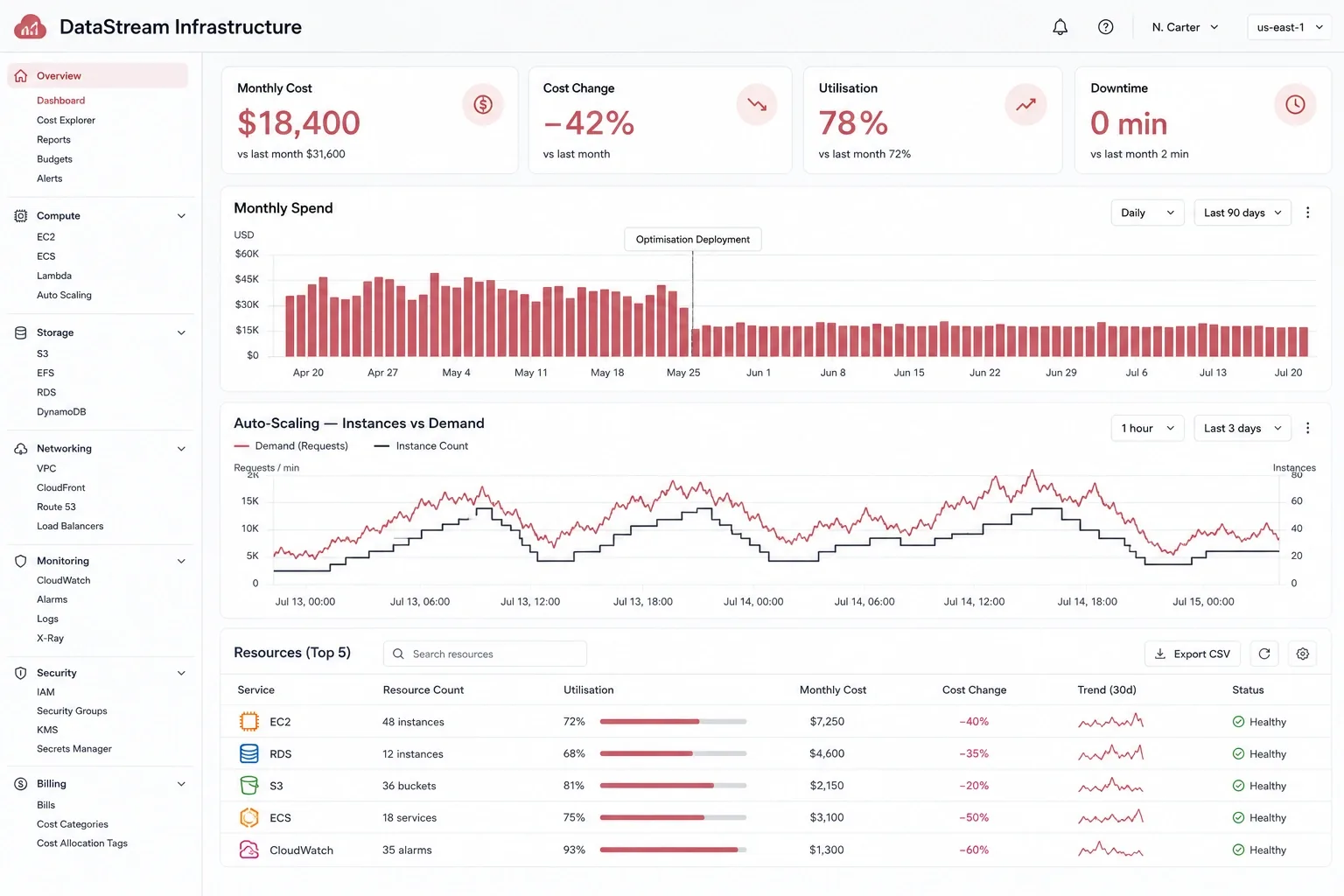Open the notifications bell

click(x=1060, y=27)
